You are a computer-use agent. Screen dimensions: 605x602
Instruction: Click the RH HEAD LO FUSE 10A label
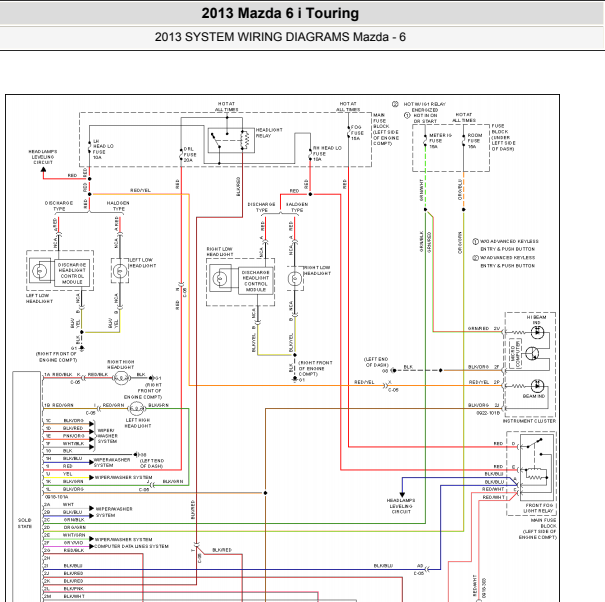tap(327, 153)
